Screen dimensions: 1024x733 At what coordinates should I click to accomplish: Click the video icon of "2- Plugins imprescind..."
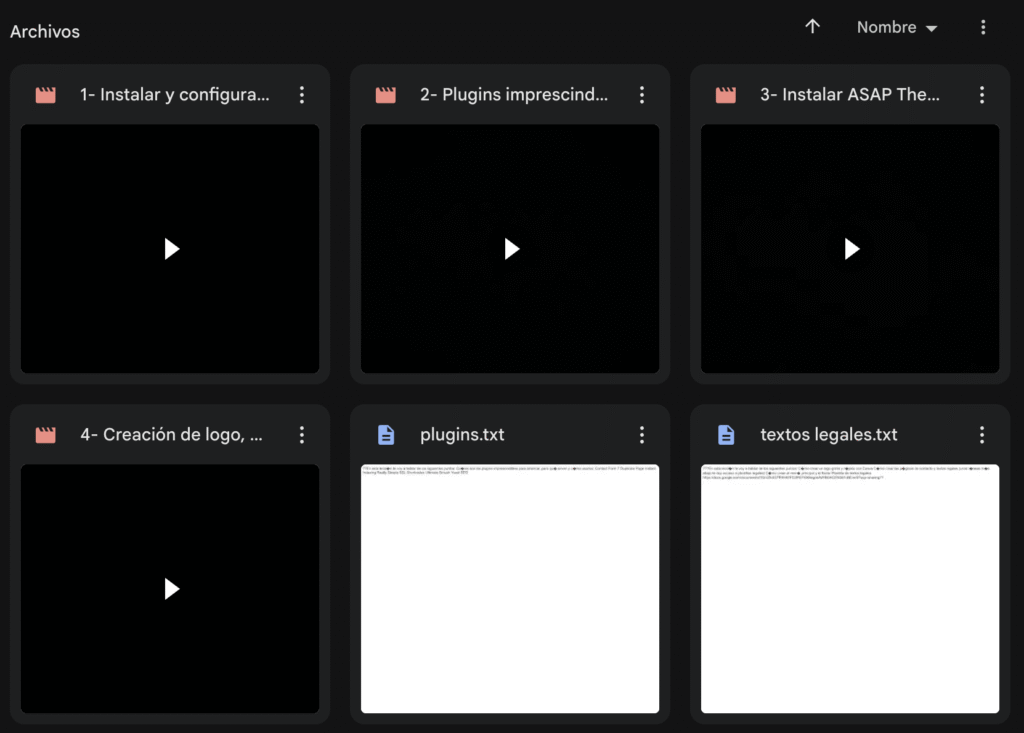coord(386,95)
